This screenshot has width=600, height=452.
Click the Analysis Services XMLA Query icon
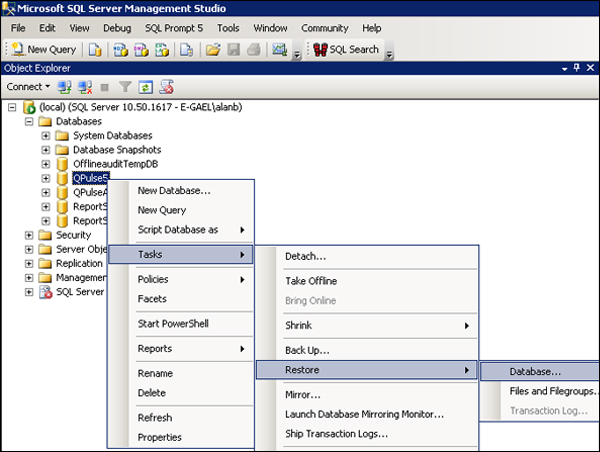[x=162, y=49]
